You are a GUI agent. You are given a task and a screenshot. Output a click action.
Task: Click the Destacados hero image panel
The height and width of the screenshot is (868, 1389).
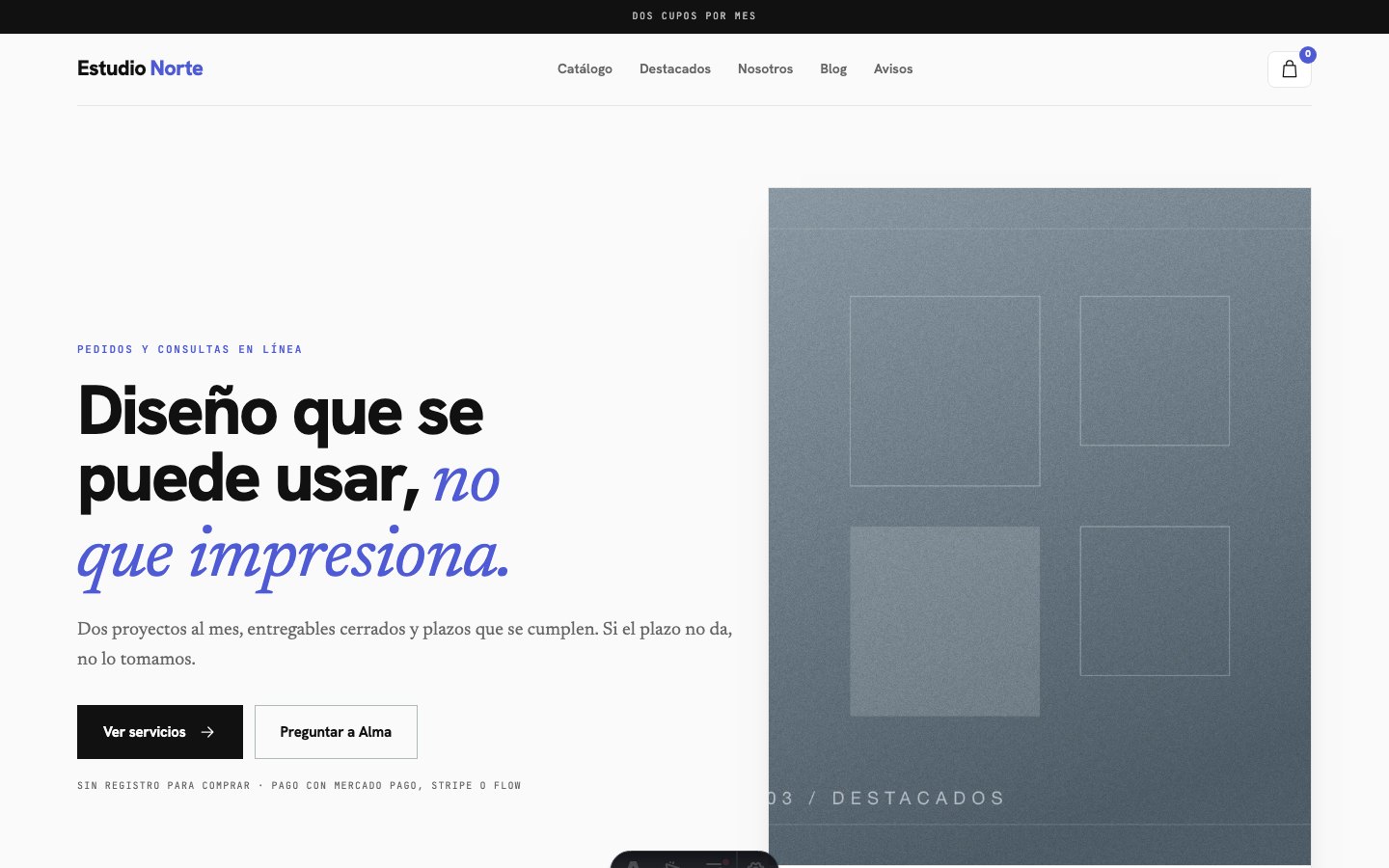coord(1040,527)
